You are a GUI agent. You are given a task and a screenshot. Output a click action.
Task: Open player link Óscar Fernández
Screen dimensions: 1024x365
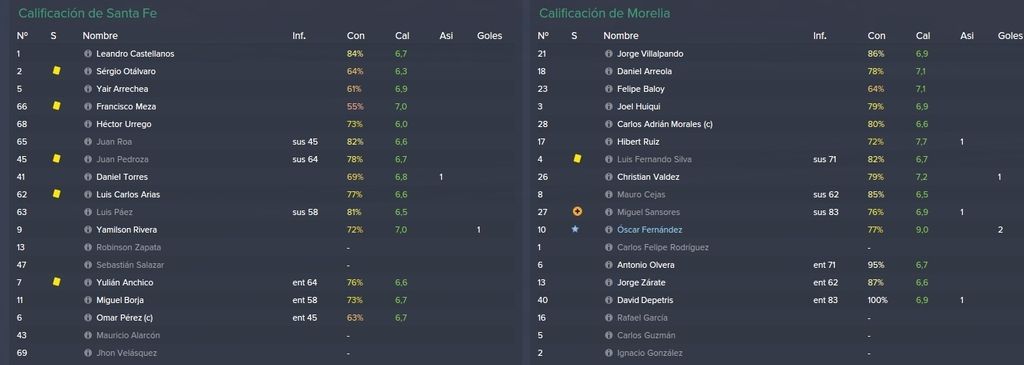coord(649,230)
